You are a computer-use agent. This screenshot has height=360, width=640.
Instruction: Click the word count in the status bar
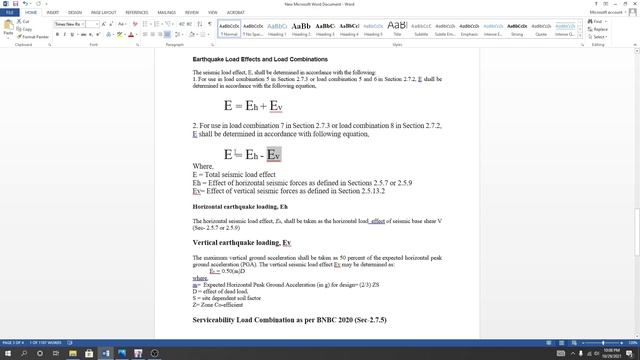pyautogui.click(x=45, y=343)
